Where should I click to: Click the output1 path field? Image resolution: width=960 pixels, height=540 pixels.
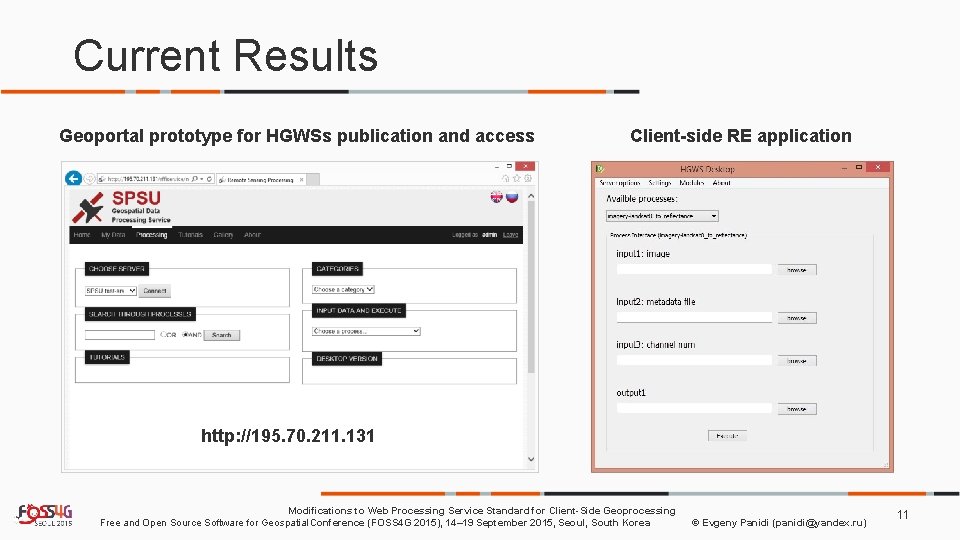[694, 408]
